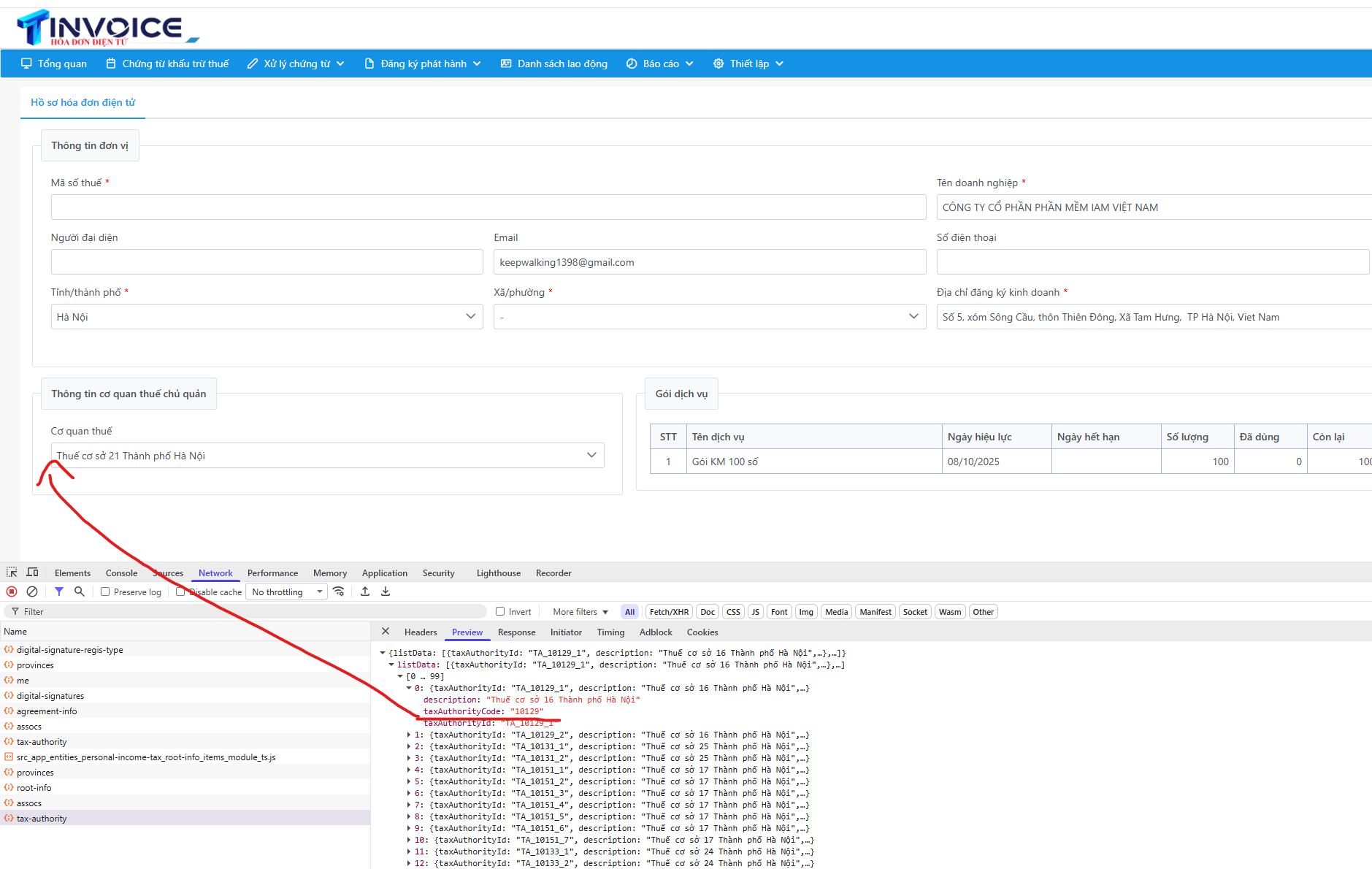Open the Tỉnh/thành phố dropdown
The width and height of the screenshot is (1372, 869).
267,317
